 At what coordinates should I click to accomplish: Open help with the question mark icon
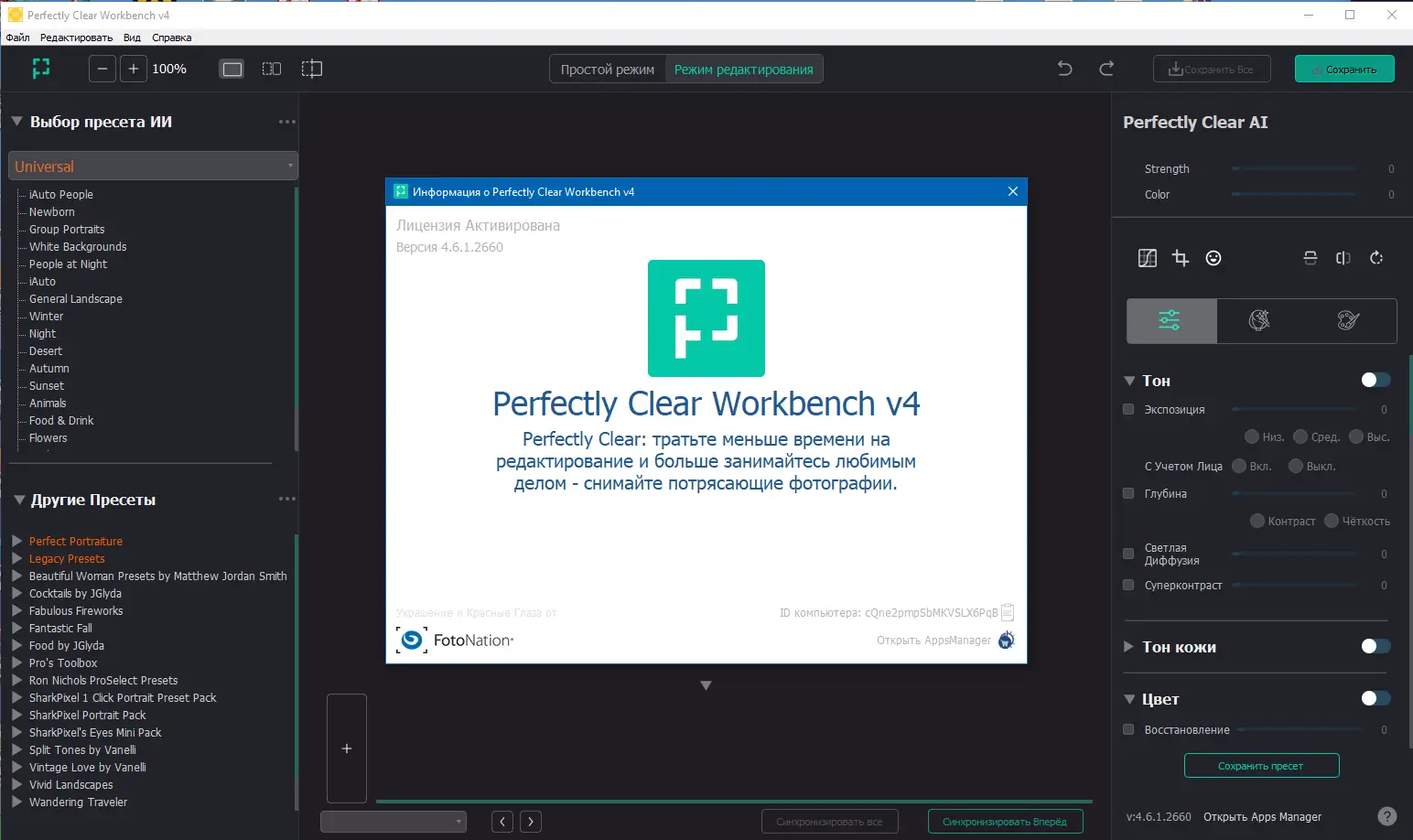click(x=1387, y=816)
